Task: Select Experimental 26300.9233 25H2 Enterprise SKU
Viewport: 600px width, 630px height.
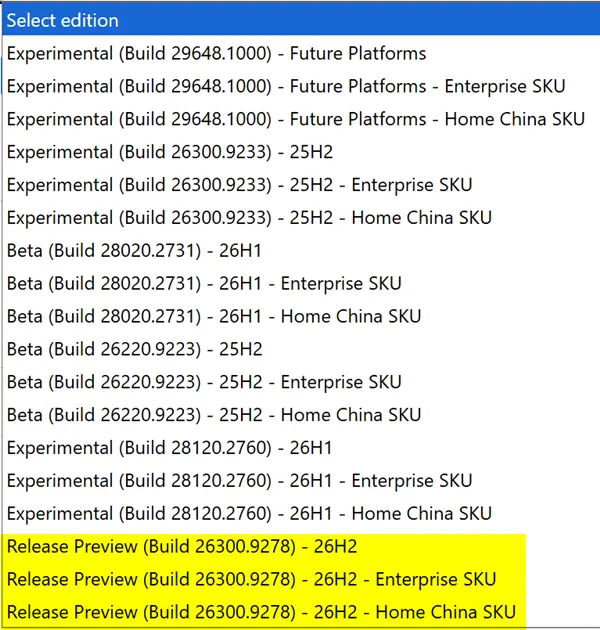Action: (x=301, y=185)
